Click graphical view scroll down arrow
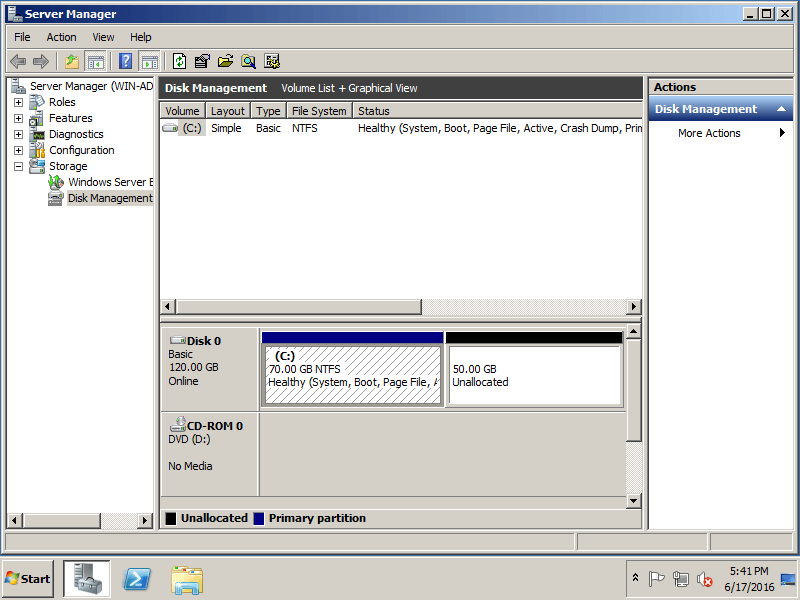Viewport: 800px width, 600px height. (x=633, y=501)
